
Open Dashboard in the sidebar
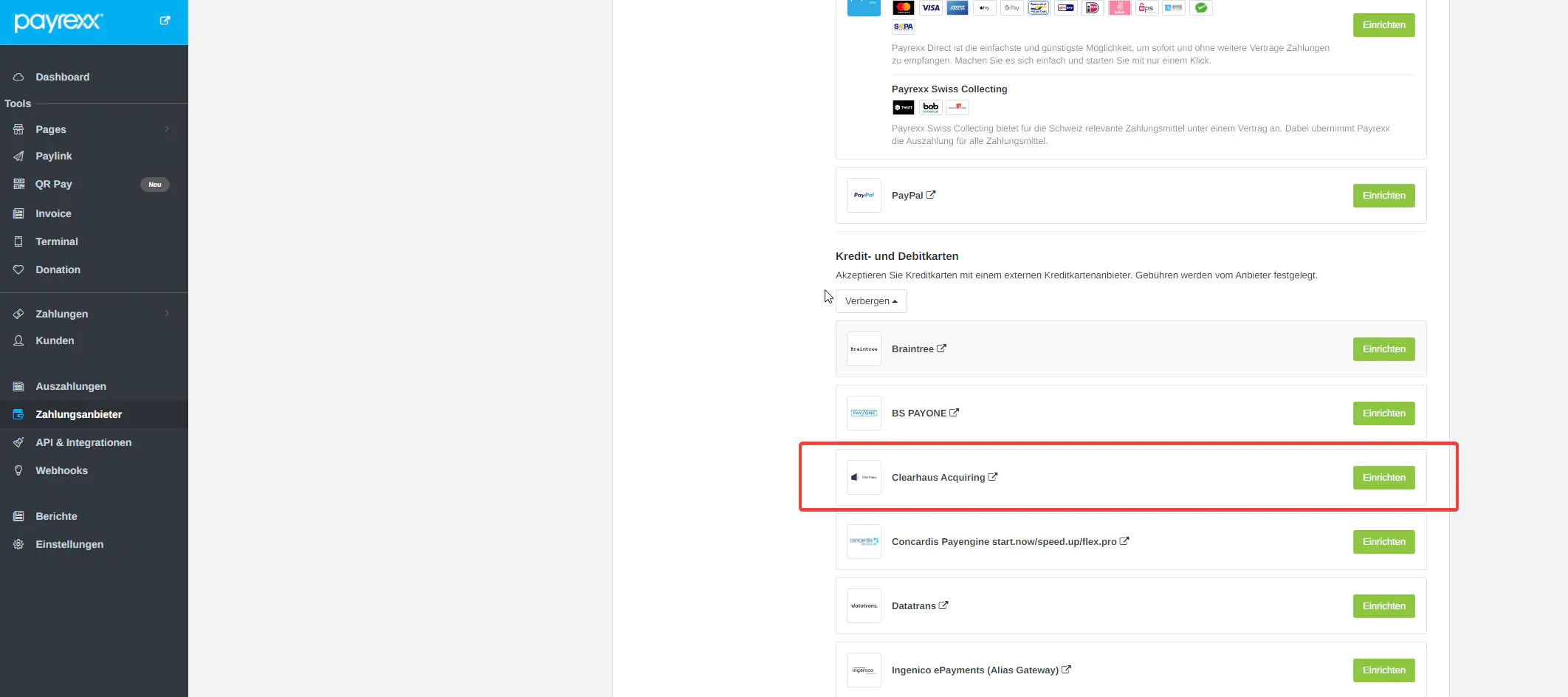[x=62, y=77]
